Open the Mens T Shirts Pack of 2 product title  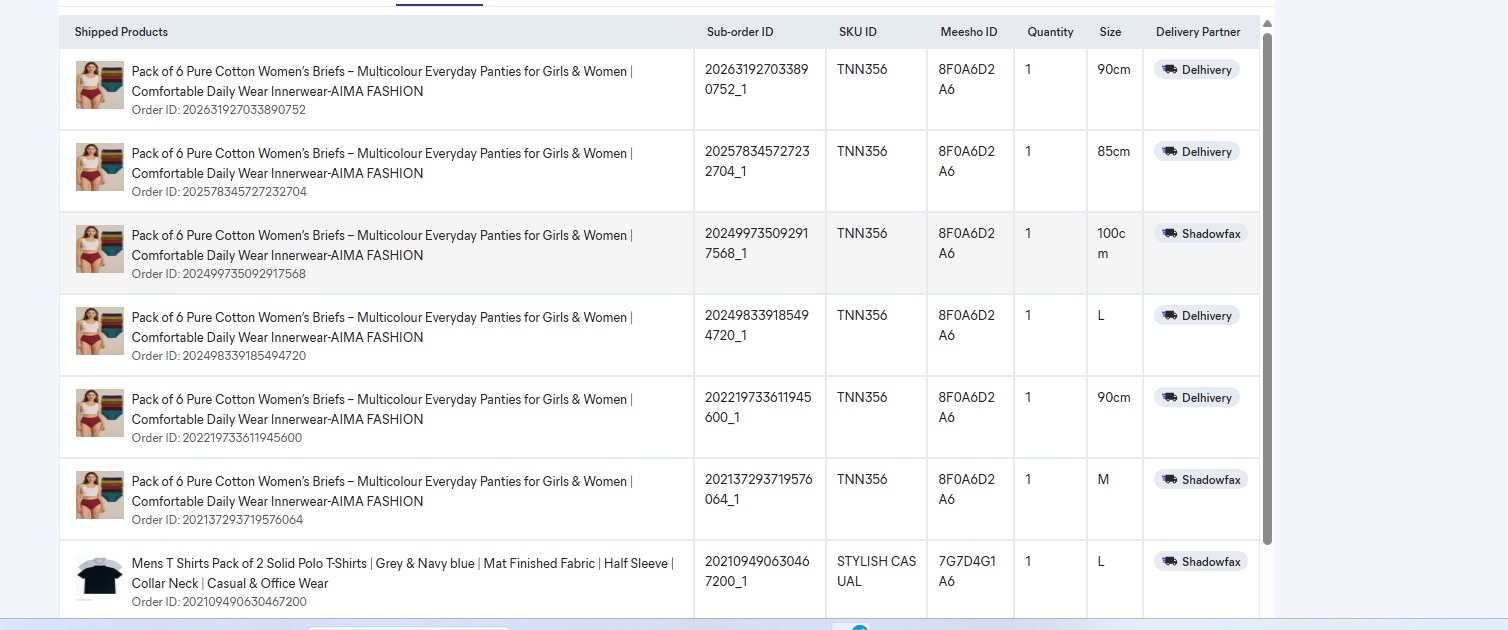[402, 573]
